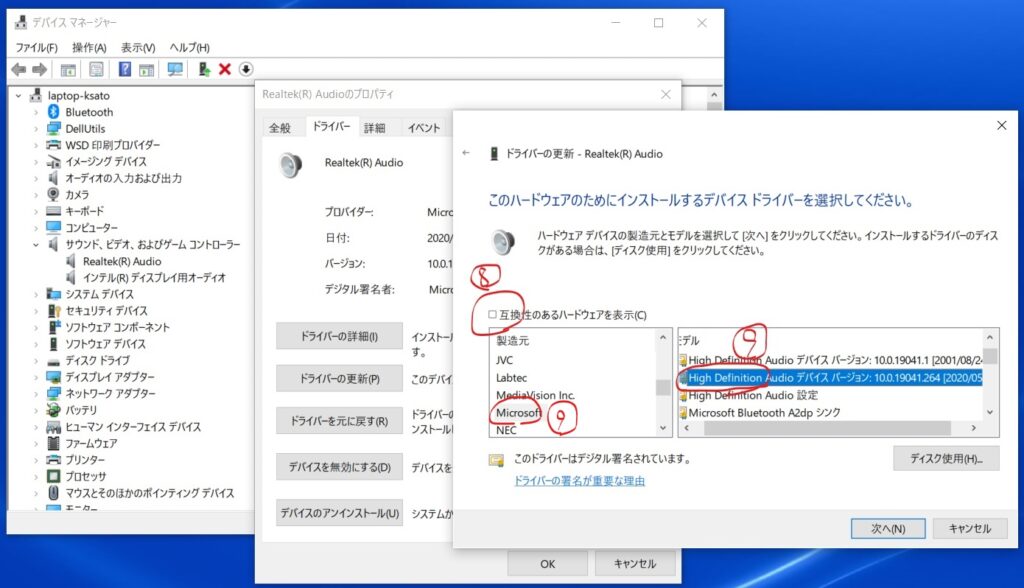Click ドライバーを元に戻す(R) button
The height and width of the screenshot is (588, 1024).
tap(339, 421)
